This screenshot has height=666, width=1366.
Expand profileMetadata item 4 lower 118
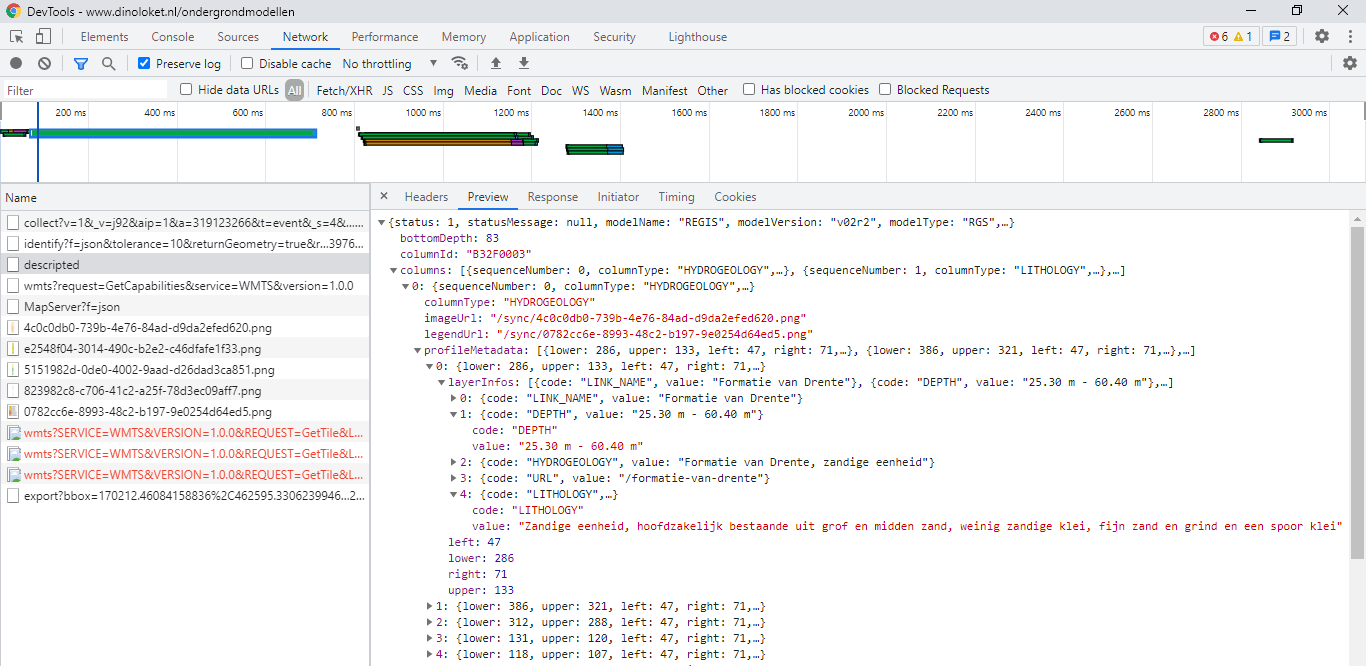(x=430, y=654)
